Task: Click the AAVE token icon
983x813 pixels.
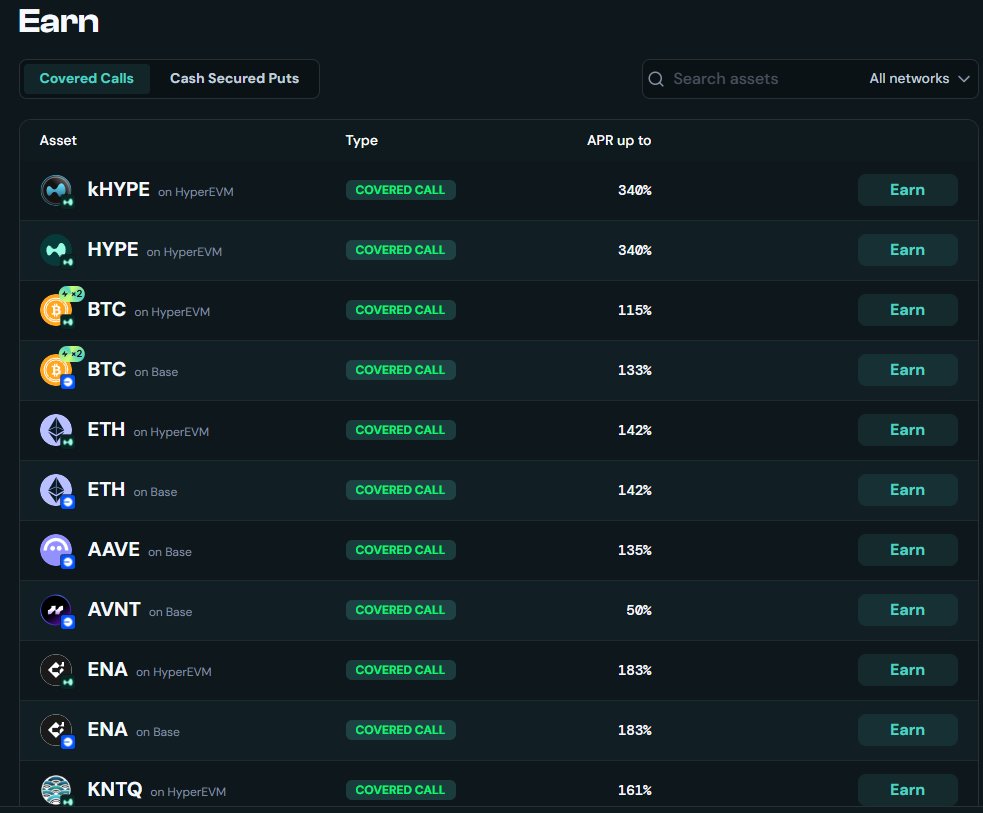Action: (56, 550)
